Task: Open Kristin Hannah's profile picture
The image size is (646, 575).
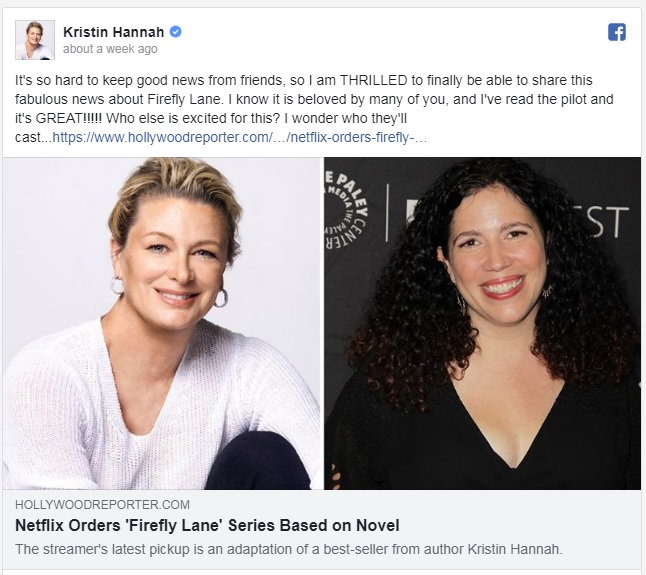Action: click(35, 40)
